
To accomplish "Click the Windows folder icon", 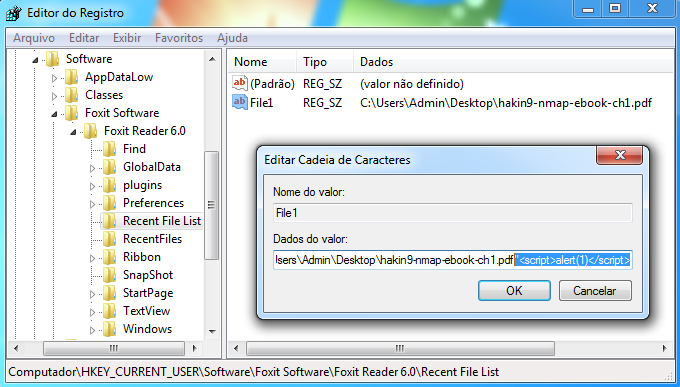I will (x=110, y=329).
